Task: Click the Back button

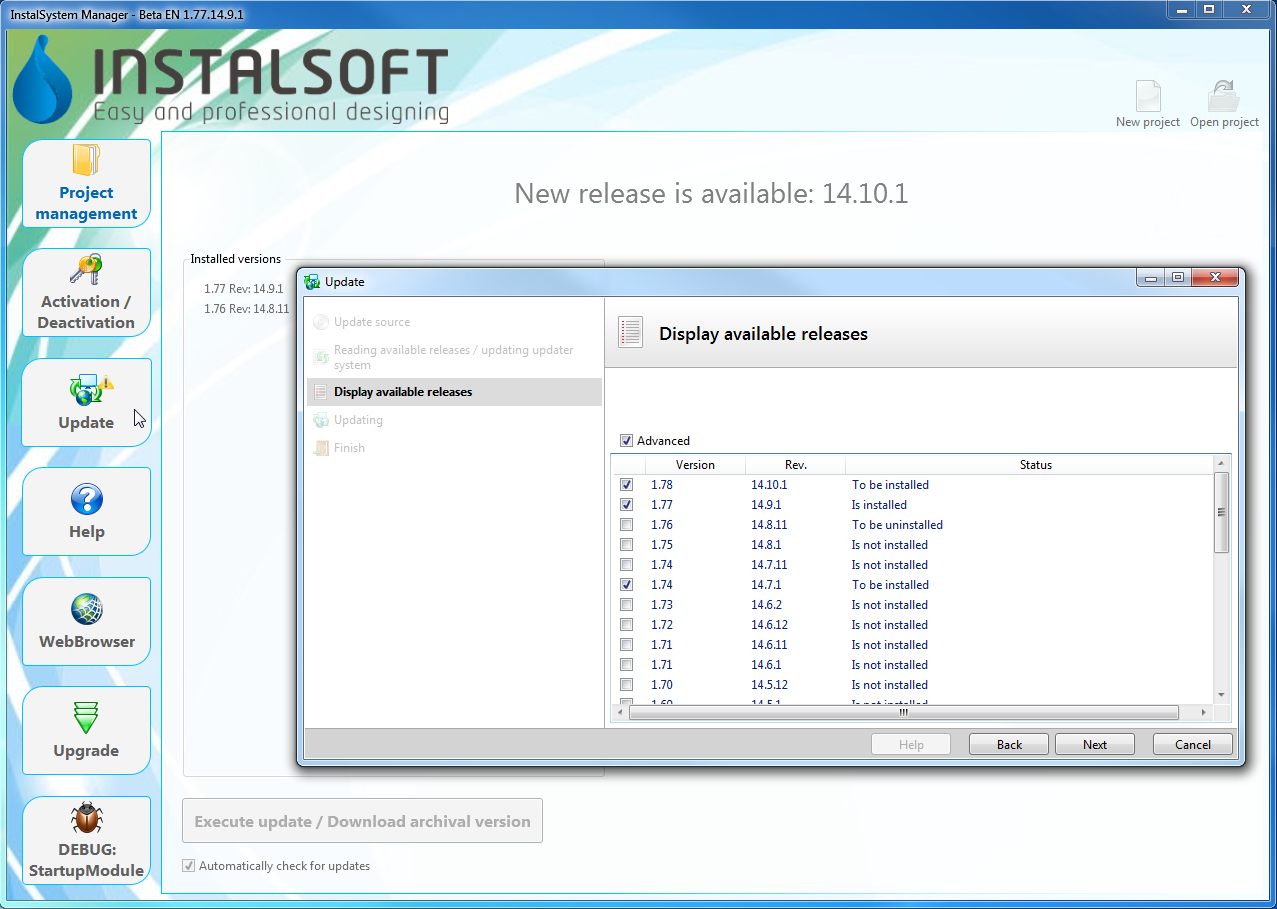Action: click(x=1009, y=744)
